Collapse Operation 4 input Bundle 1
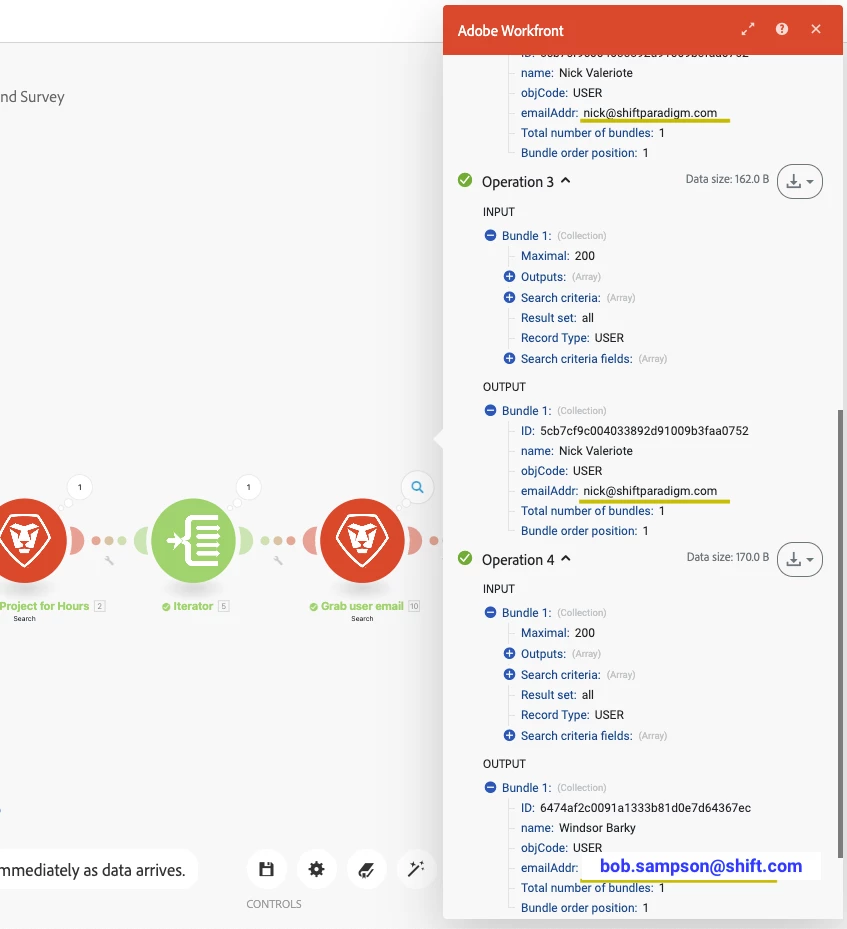The height and width of the screenshot is (929, 847). coord(490,612)
